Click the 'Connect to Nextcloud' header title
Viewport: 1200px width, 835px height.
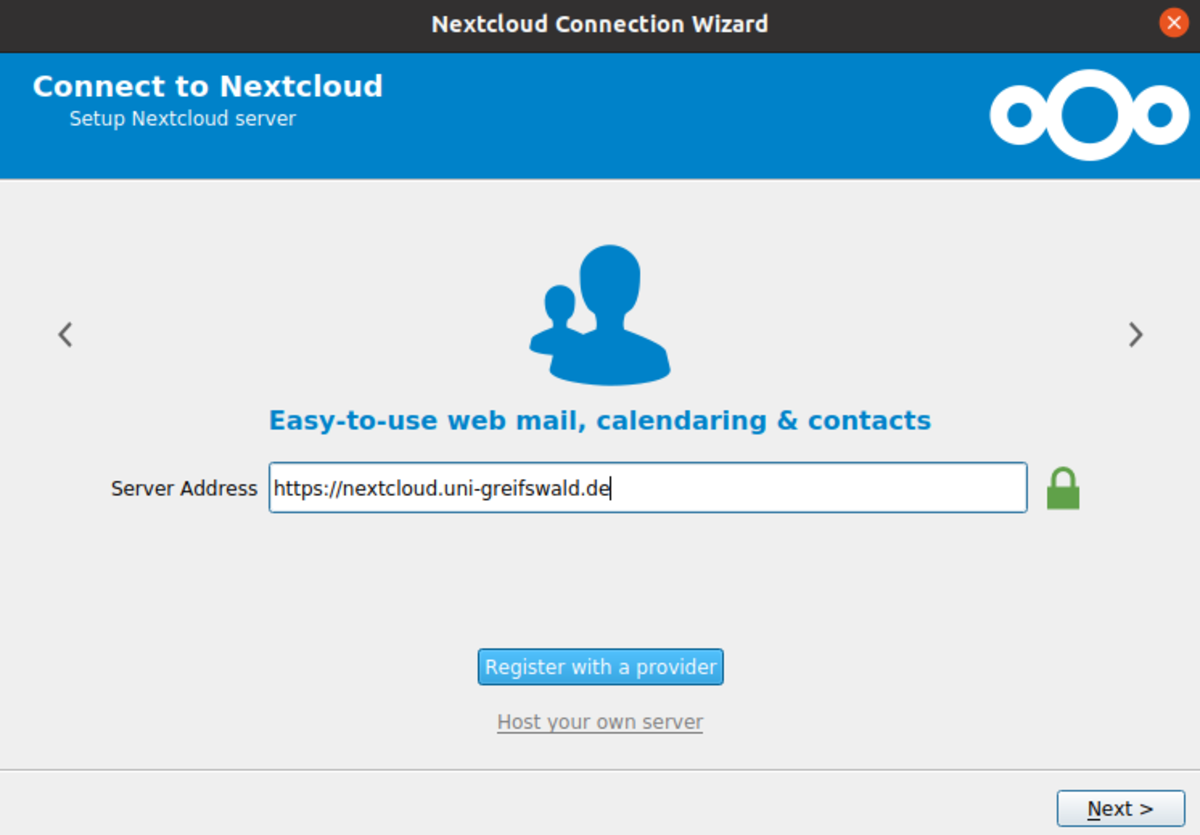pos(208,86)
